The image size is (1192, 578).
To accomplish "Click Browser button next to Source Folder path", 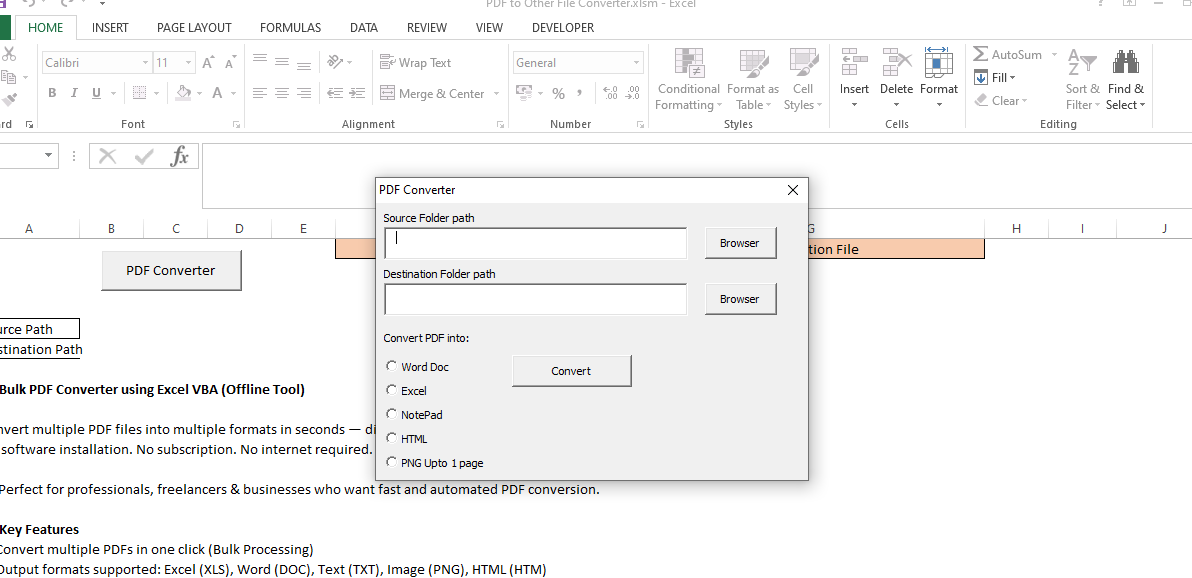I will [x=740, y=243].
